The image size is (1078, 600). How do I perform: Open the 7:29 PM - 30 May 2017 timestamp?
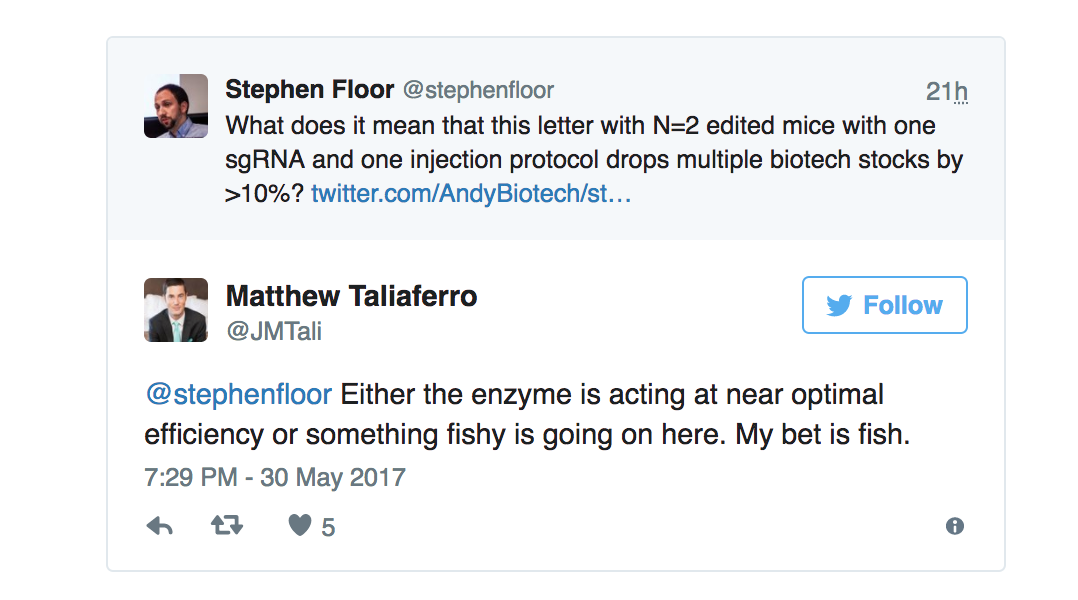pos(275,476)
